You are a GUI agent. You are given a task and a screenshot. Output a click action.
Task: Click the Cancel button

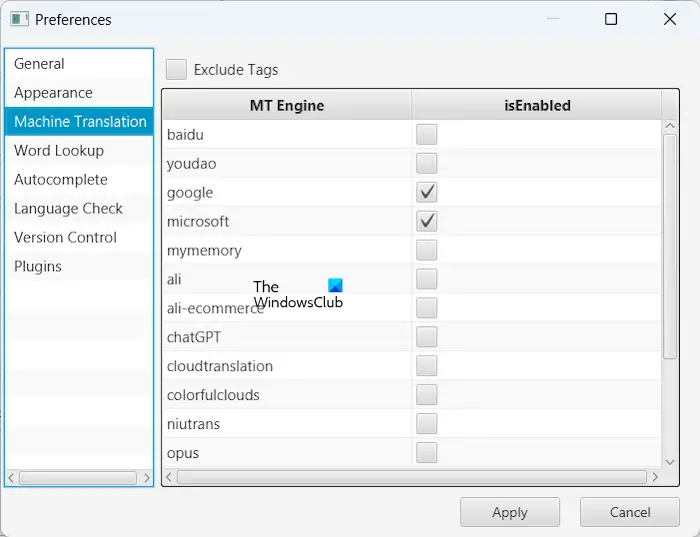[630, 512]
